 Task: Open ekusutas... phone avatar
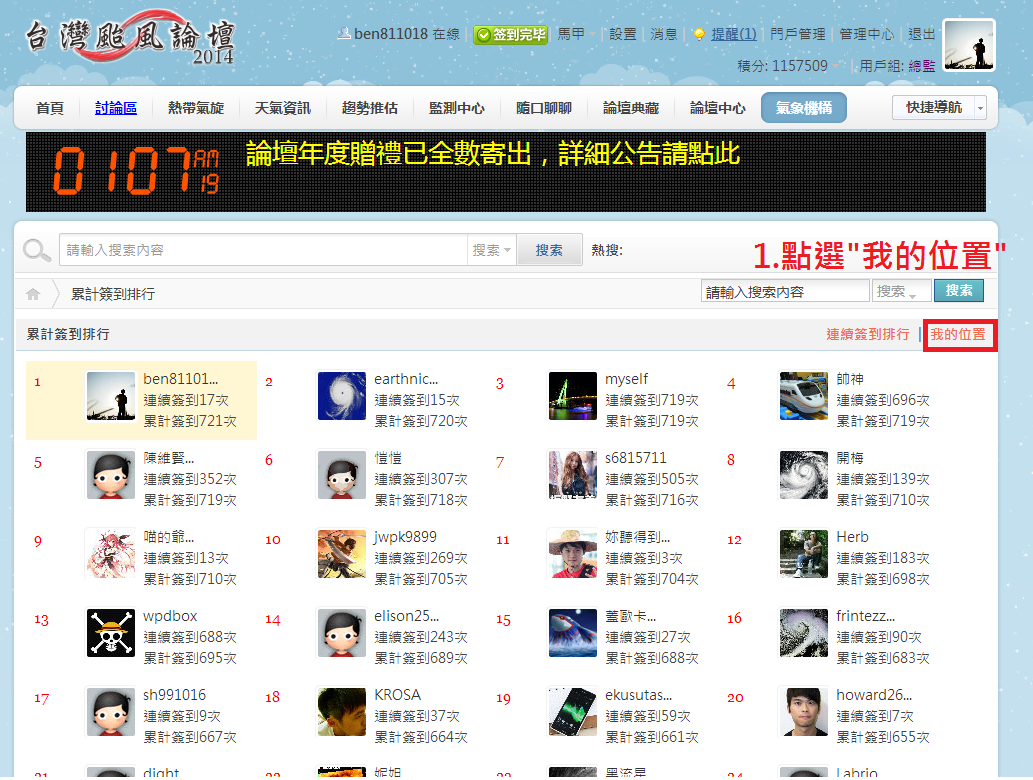click(572, 712)
